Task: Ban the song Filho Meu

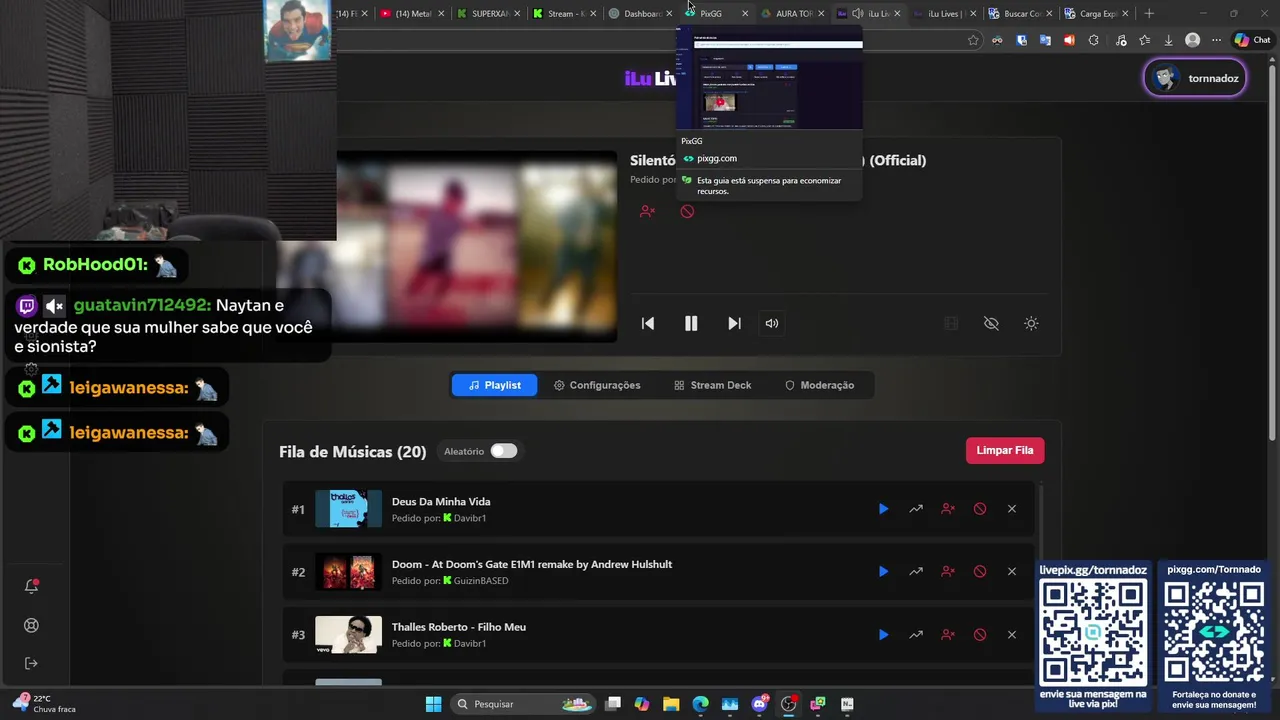Action: (980, 635)
